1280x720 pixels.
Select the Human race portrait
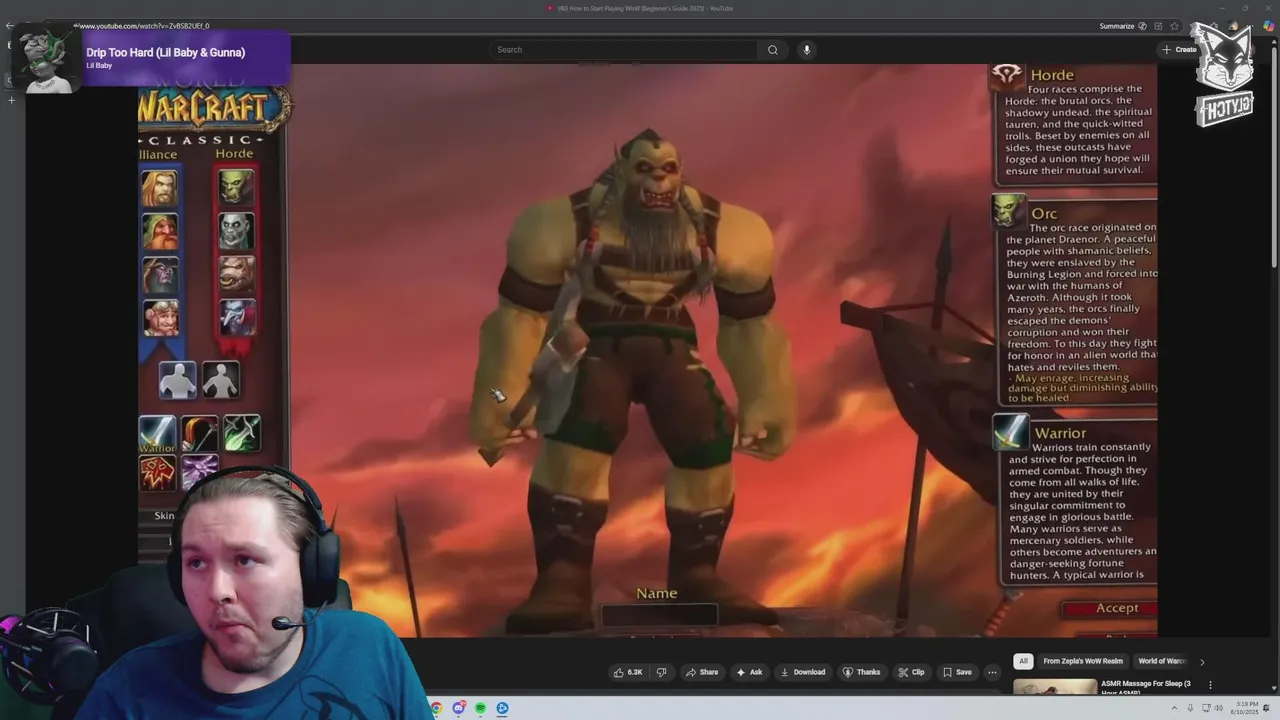(160, 188)
